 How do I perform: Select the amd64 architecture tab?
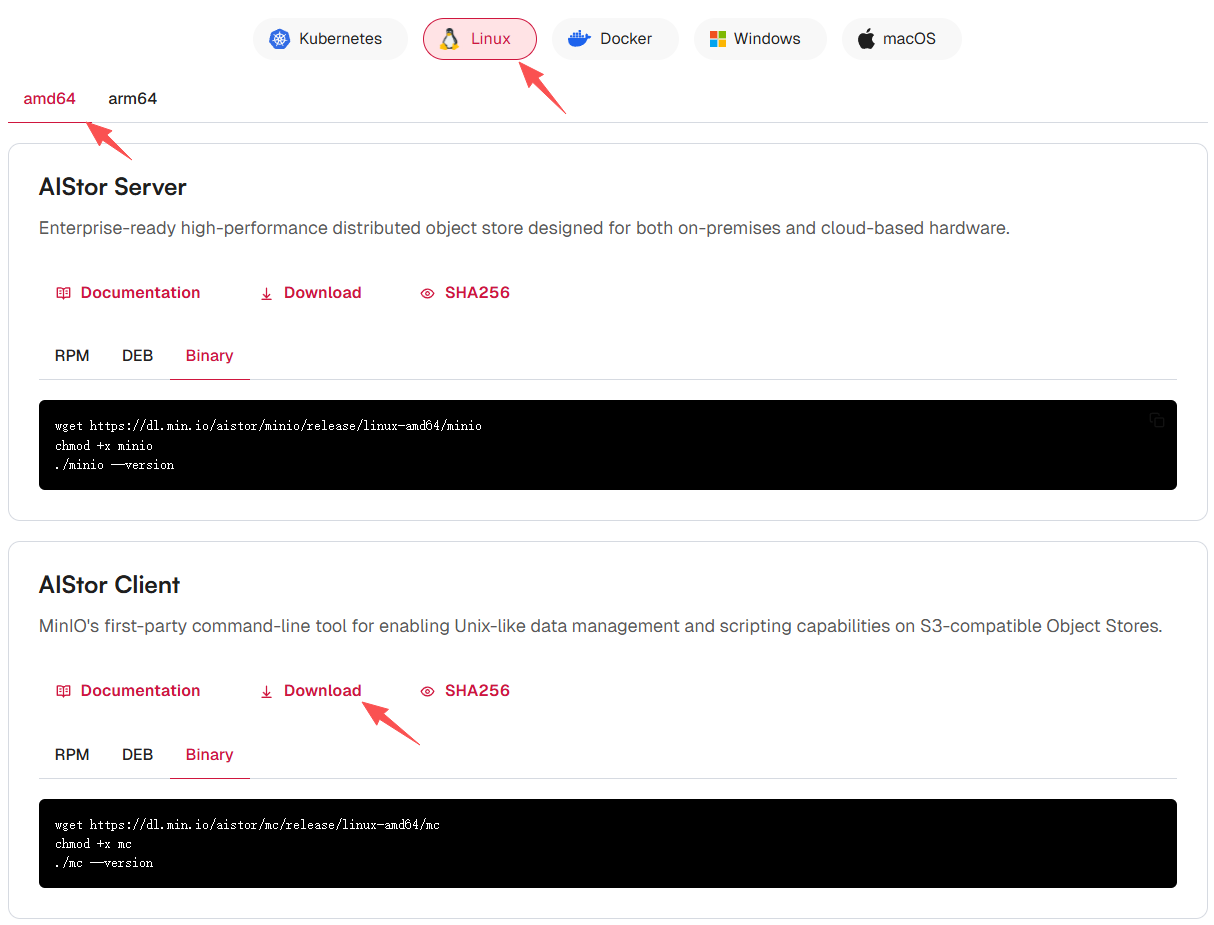[x=49, y=99]
